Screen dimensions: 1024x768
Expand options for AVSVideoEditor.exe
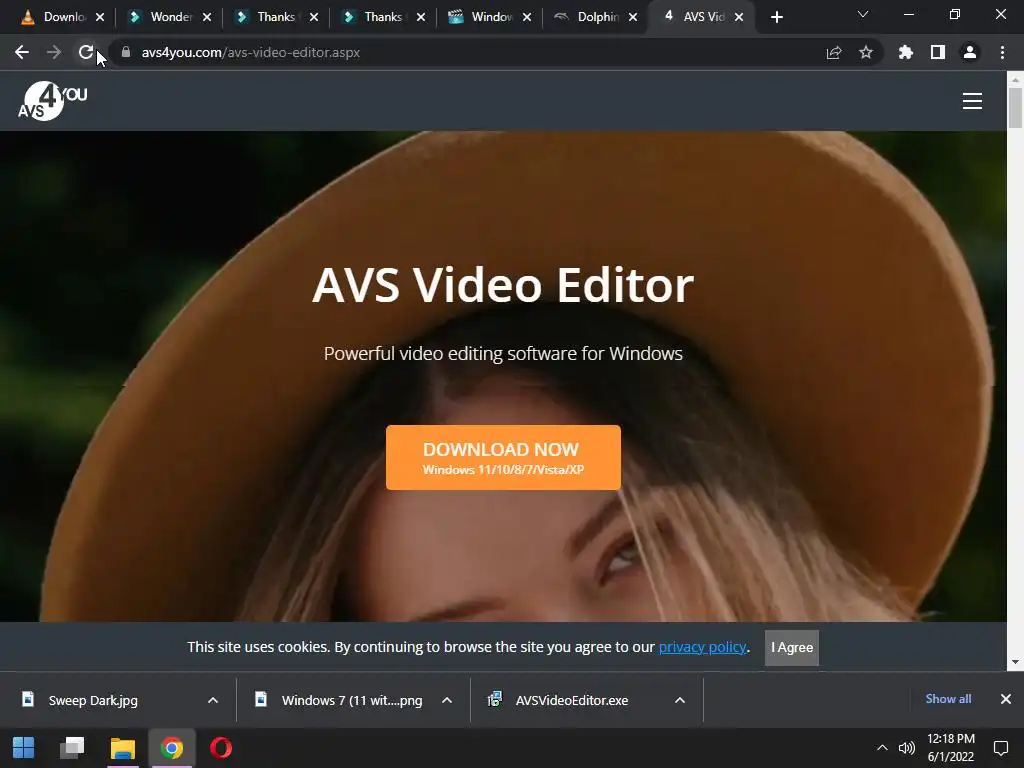click(680, 700)
